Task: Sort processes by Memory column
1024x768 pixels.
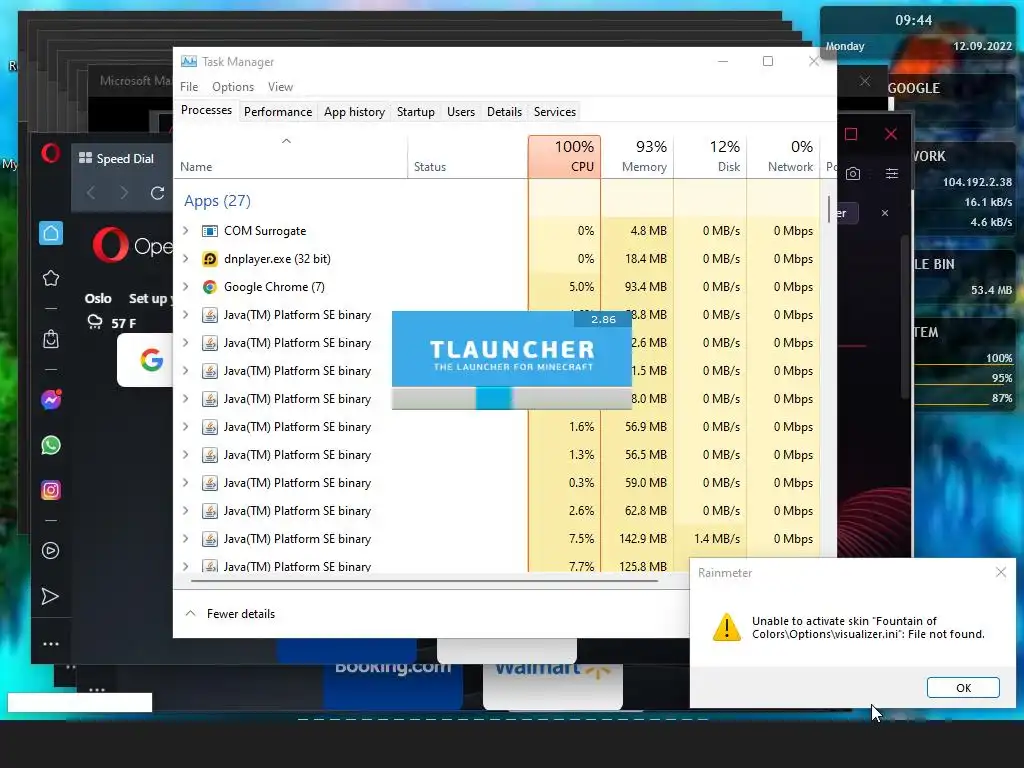Action: tap(637, 156)
